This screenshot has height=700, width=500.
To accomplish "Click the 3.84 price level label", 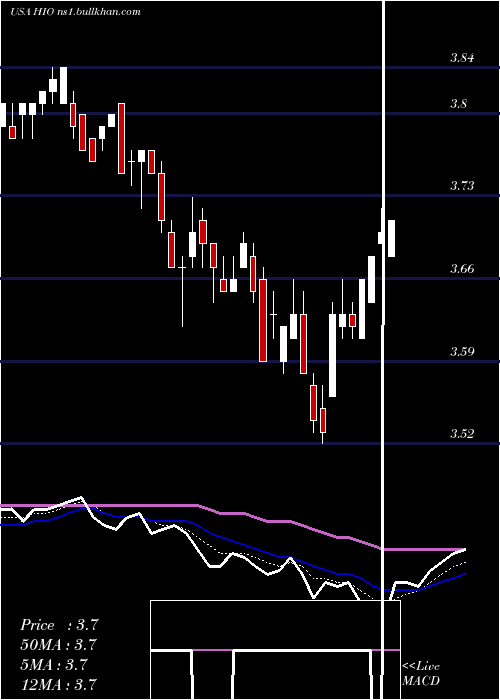I will pyautogui.click(x=462, y=58).
